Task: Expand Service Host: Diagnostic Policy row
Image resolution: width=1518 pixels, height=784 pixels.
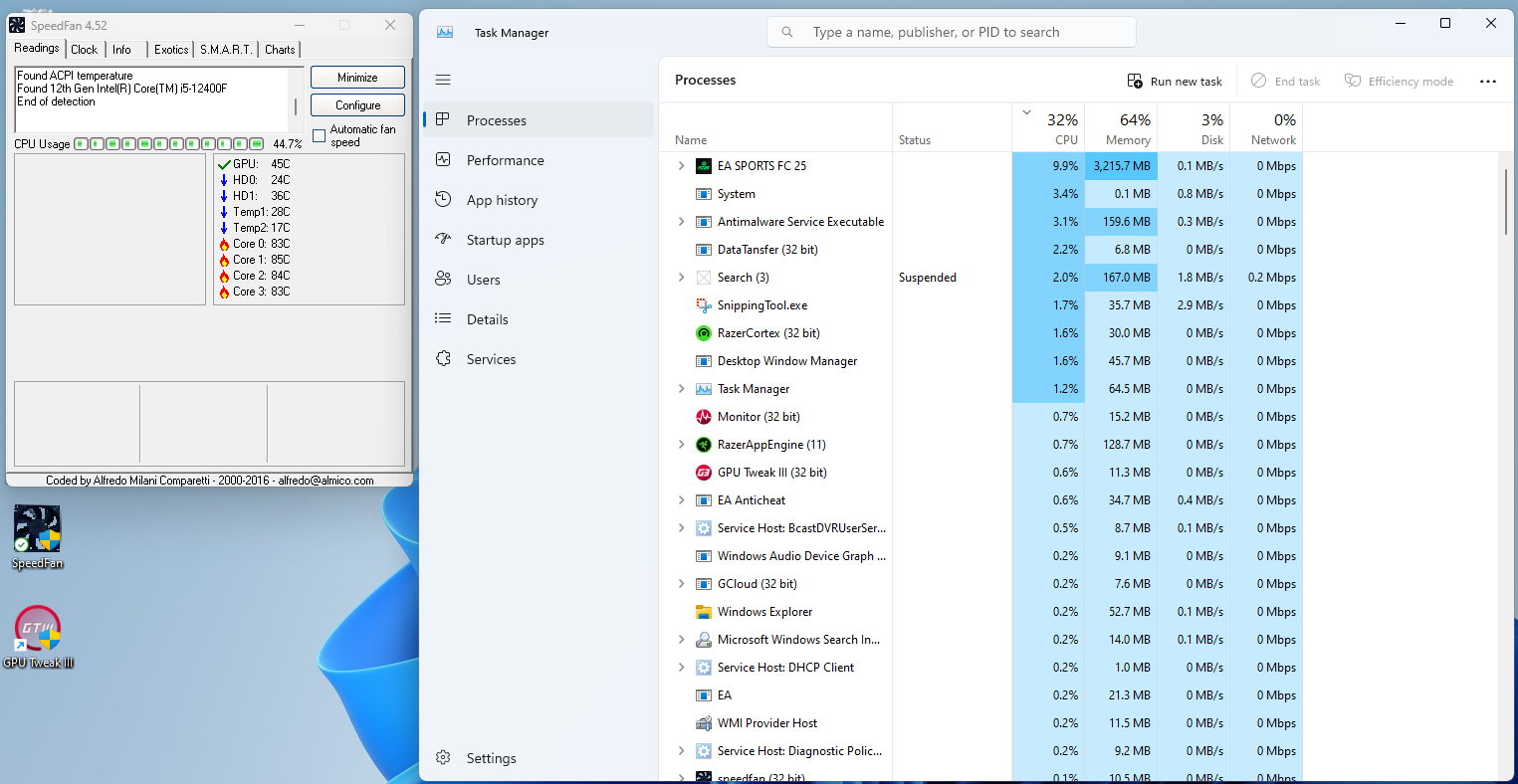Action: point(681,751)
